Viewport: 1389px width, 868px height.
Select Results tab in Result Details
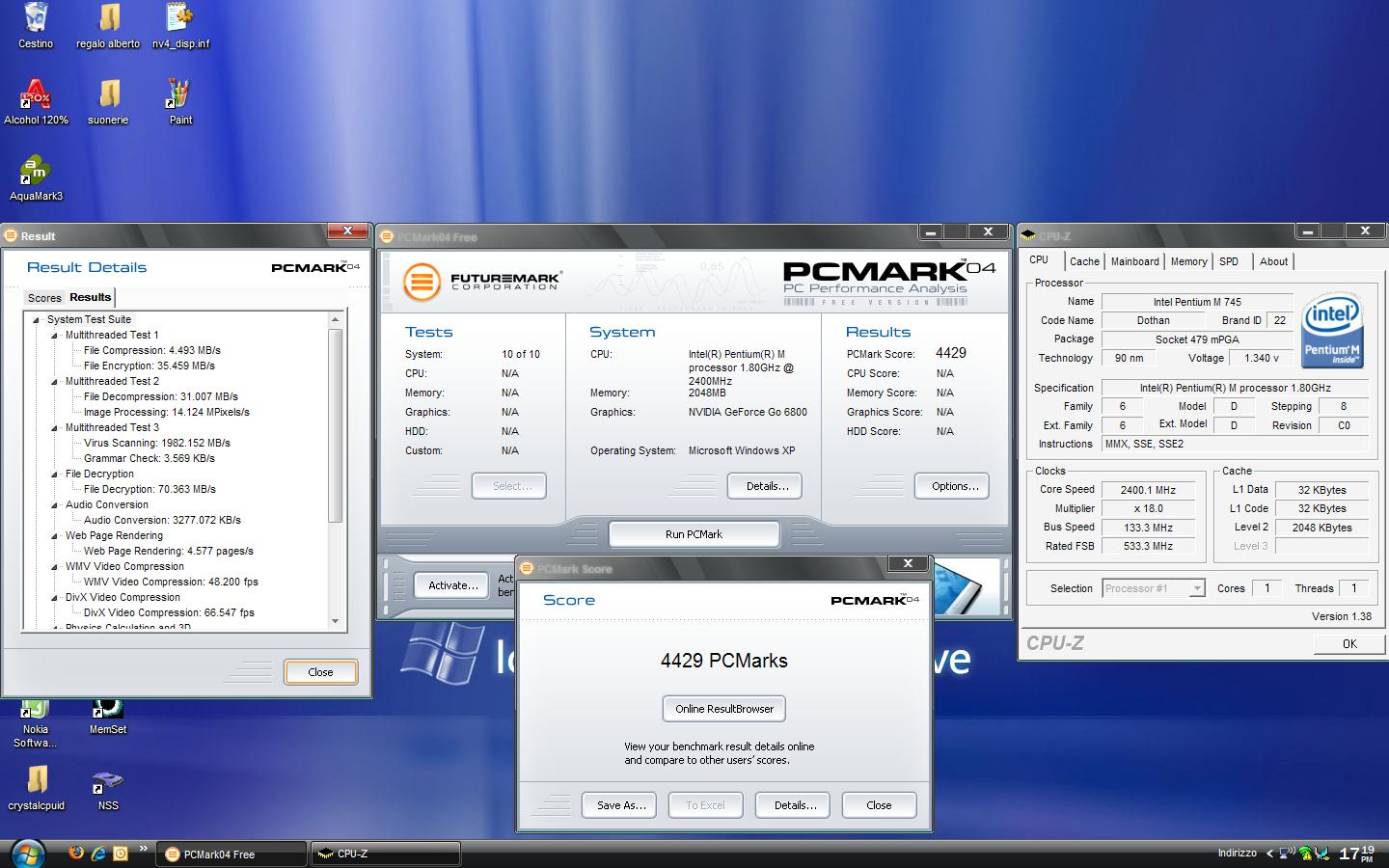click(90, 297)
